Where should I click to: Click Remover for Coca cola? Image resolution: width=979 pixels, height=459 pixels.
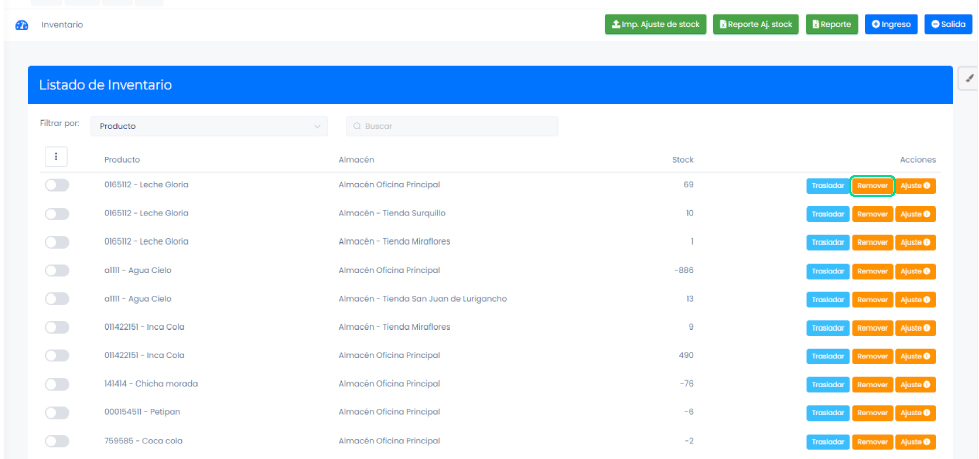(x=872, y=442)
